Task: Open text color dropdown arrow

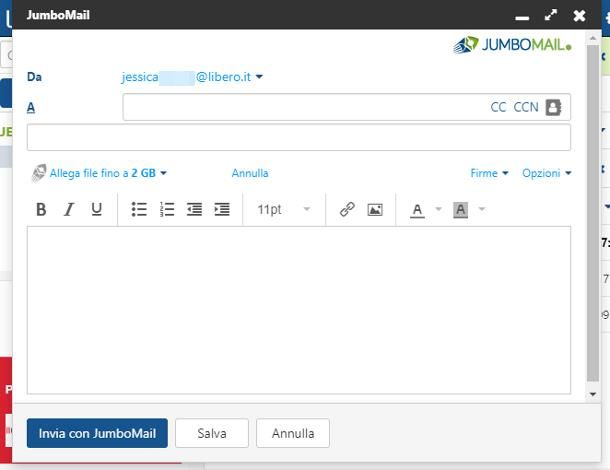Action: click(438, 209)
